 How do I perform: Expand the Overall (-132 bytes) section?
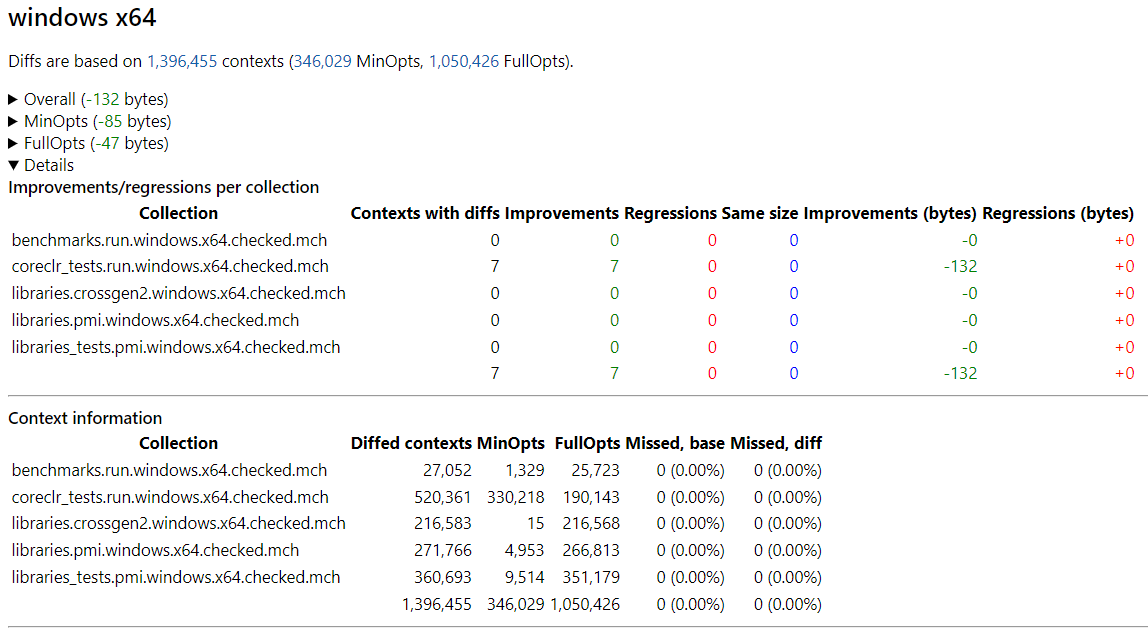pyautogui.click(x=88, y=99)
